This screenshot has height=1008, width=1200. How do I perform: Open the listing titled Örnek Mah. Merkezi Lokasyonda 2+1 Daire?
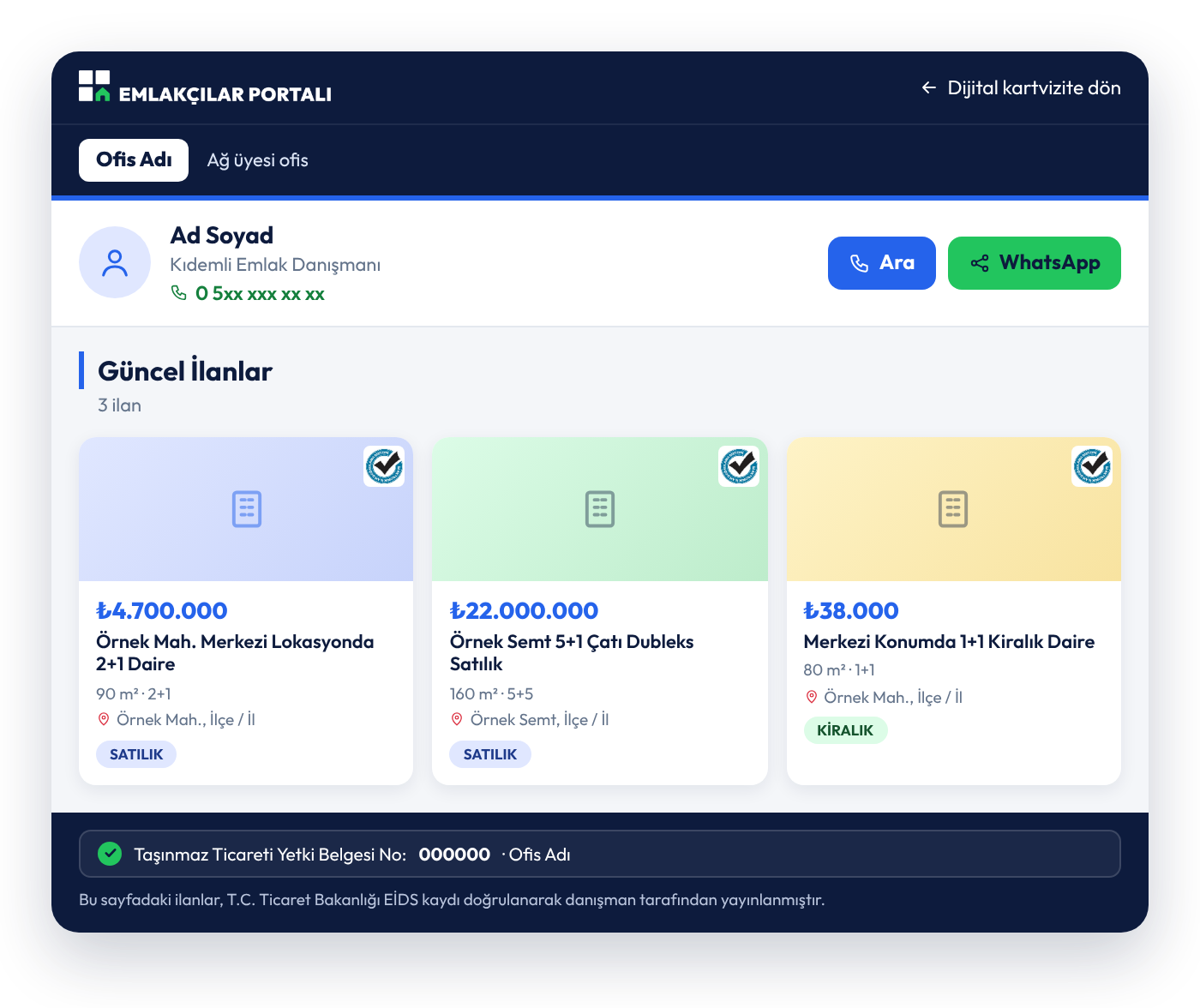point(235,652)
